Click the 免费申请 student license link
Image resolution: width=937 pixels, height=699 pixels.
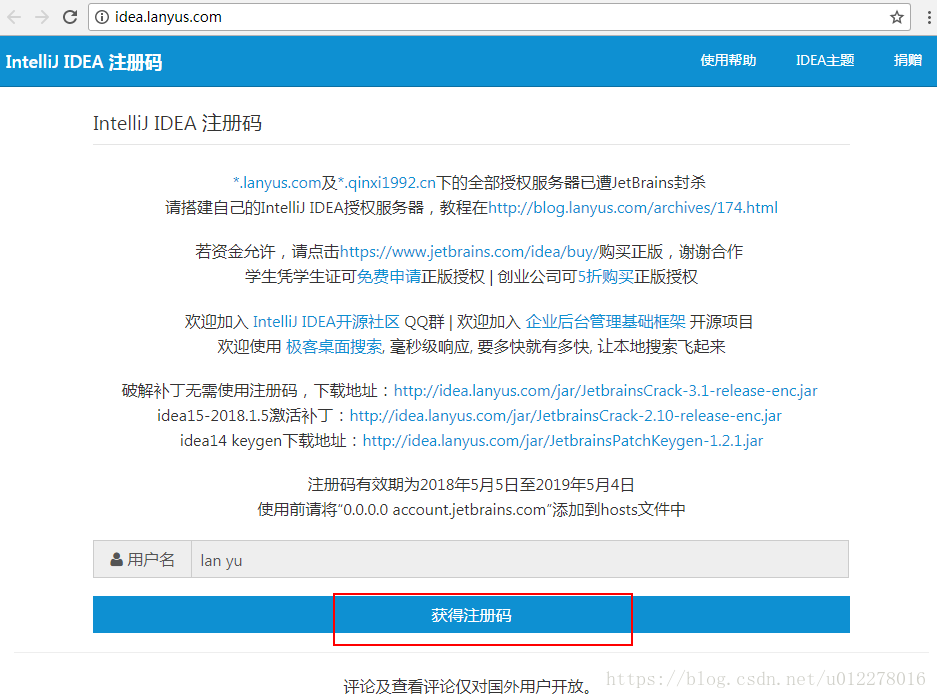(x=389, y=277)
